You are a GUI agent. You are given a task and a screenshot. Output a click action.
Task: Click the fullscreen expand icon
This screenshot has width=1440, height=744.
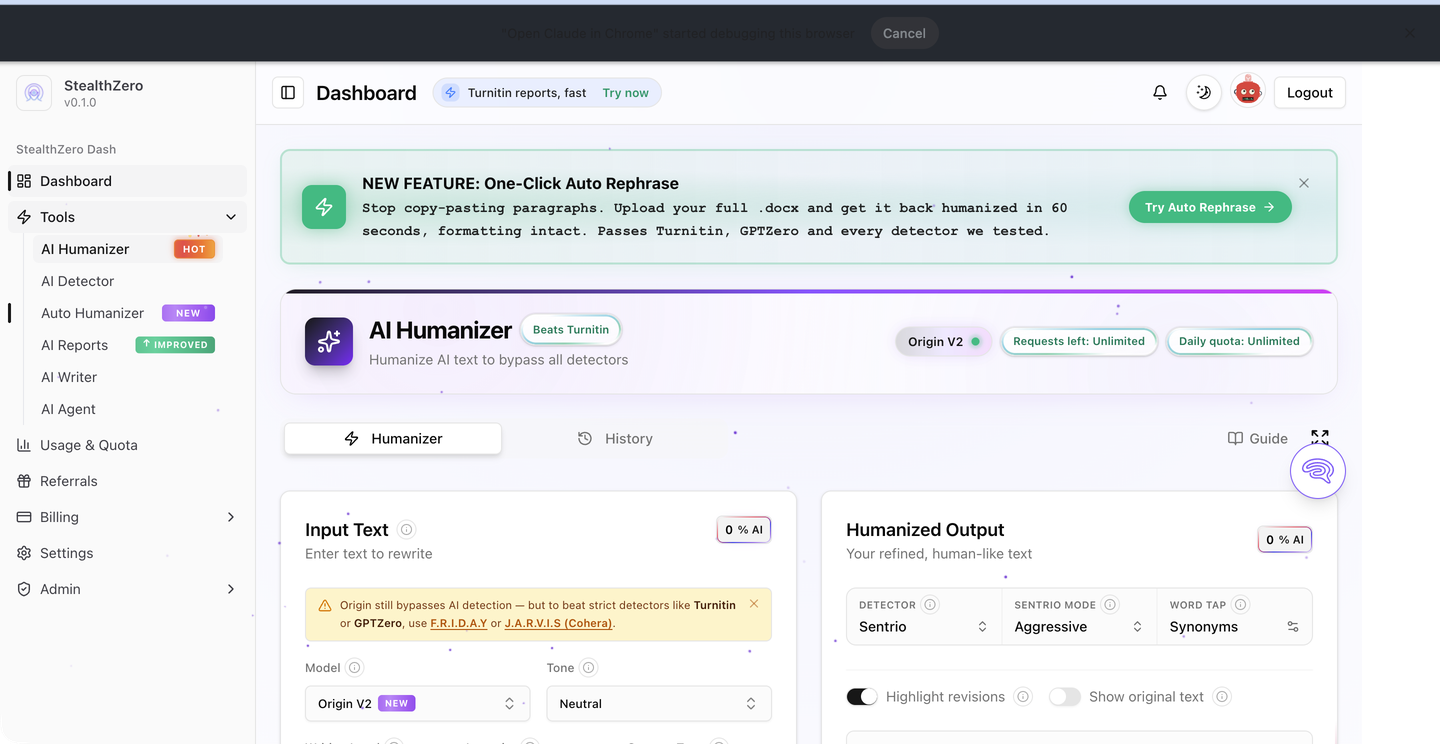click(1320, 437)
